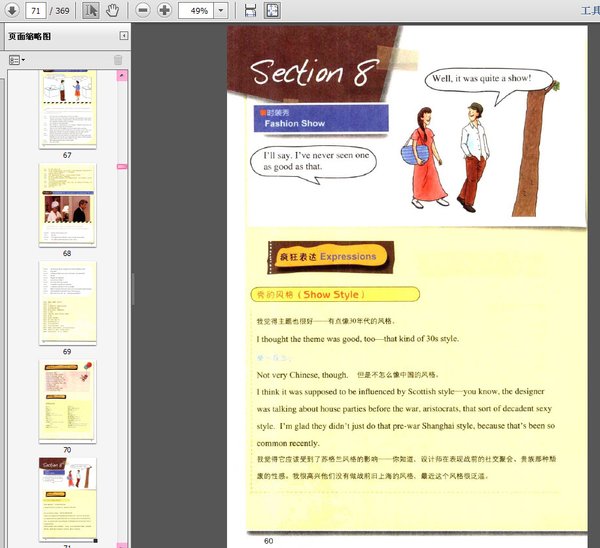The width and height of the screenshot is (600, 548).
Task: Enable fit-width scrolling mode icon
Action: coord(250,11)
